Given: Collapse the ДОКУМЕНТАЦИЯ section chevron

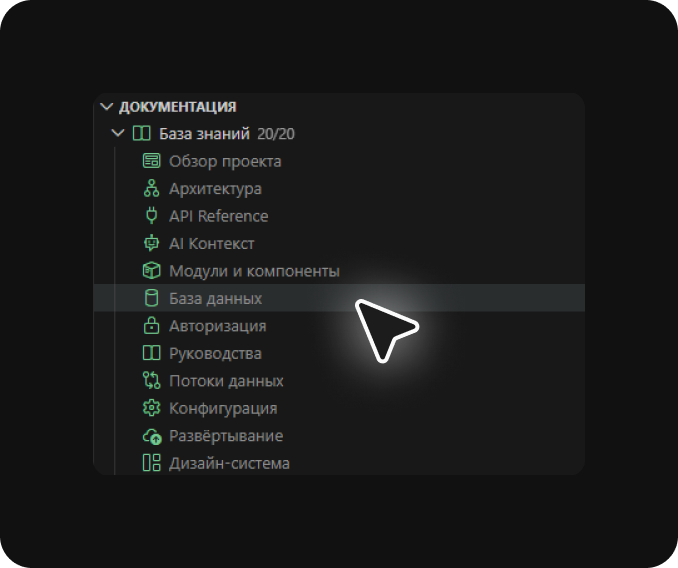Looking at the screenshot, I should (107, 106).
